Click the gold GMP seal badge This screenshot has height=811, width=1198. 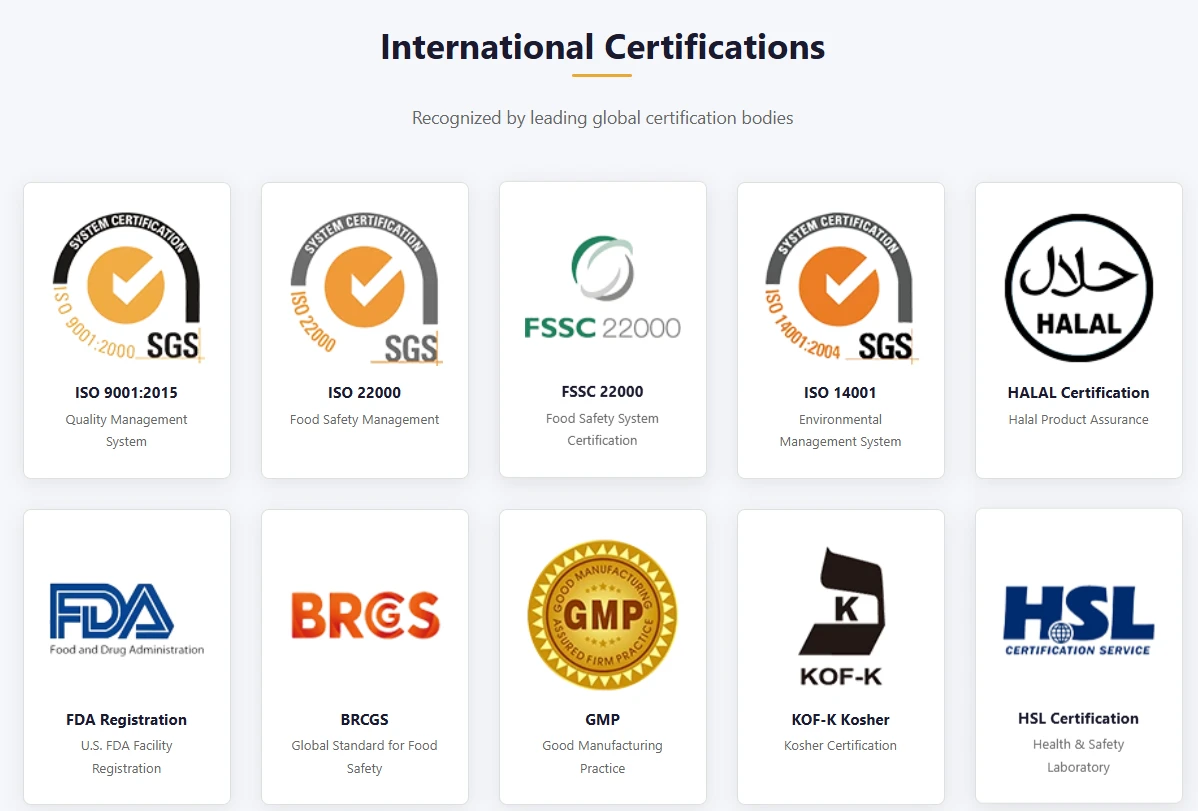[602, 615]
